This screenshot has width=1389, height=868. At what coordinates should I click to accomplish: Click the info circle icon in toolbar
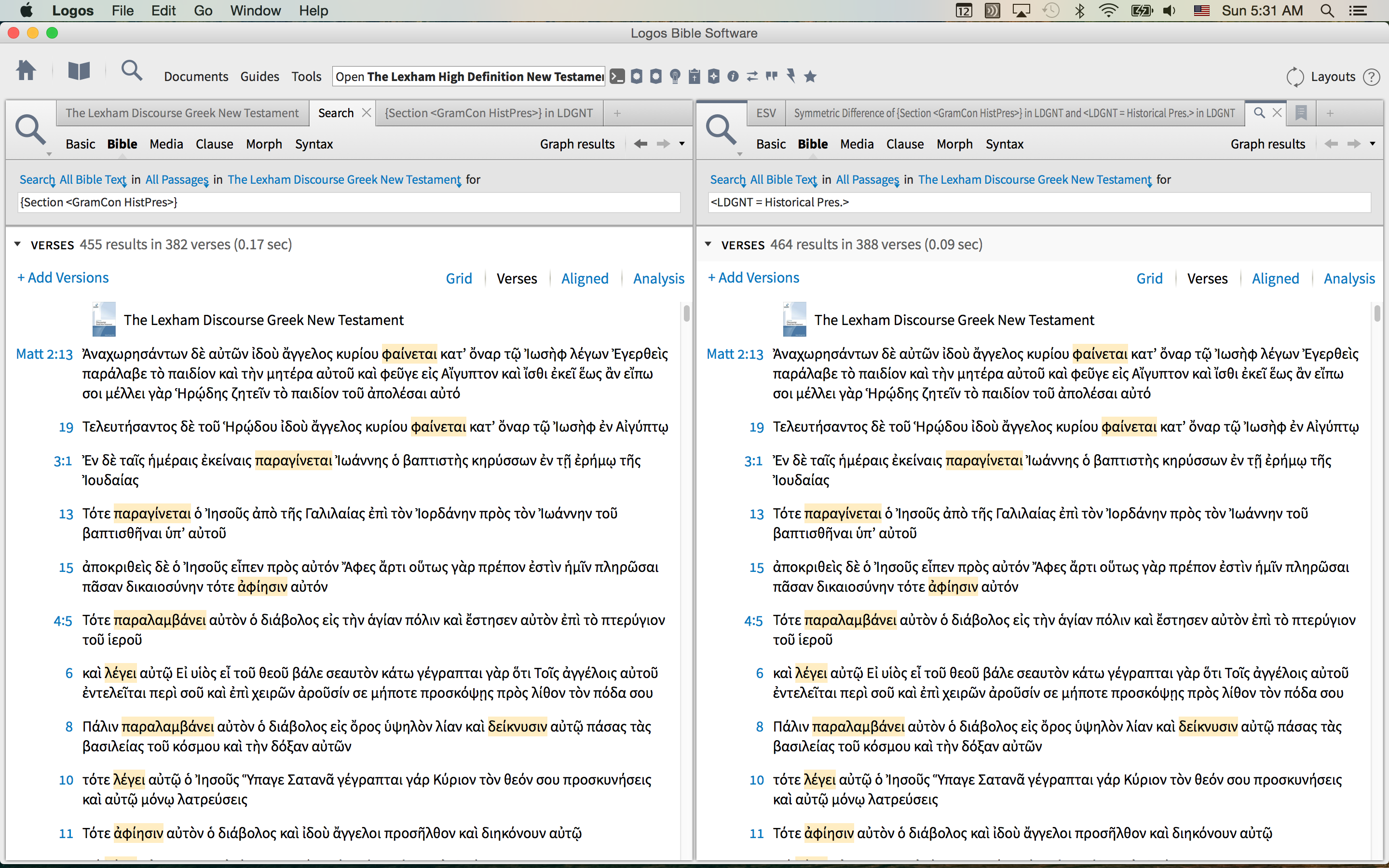click(733, 76)
